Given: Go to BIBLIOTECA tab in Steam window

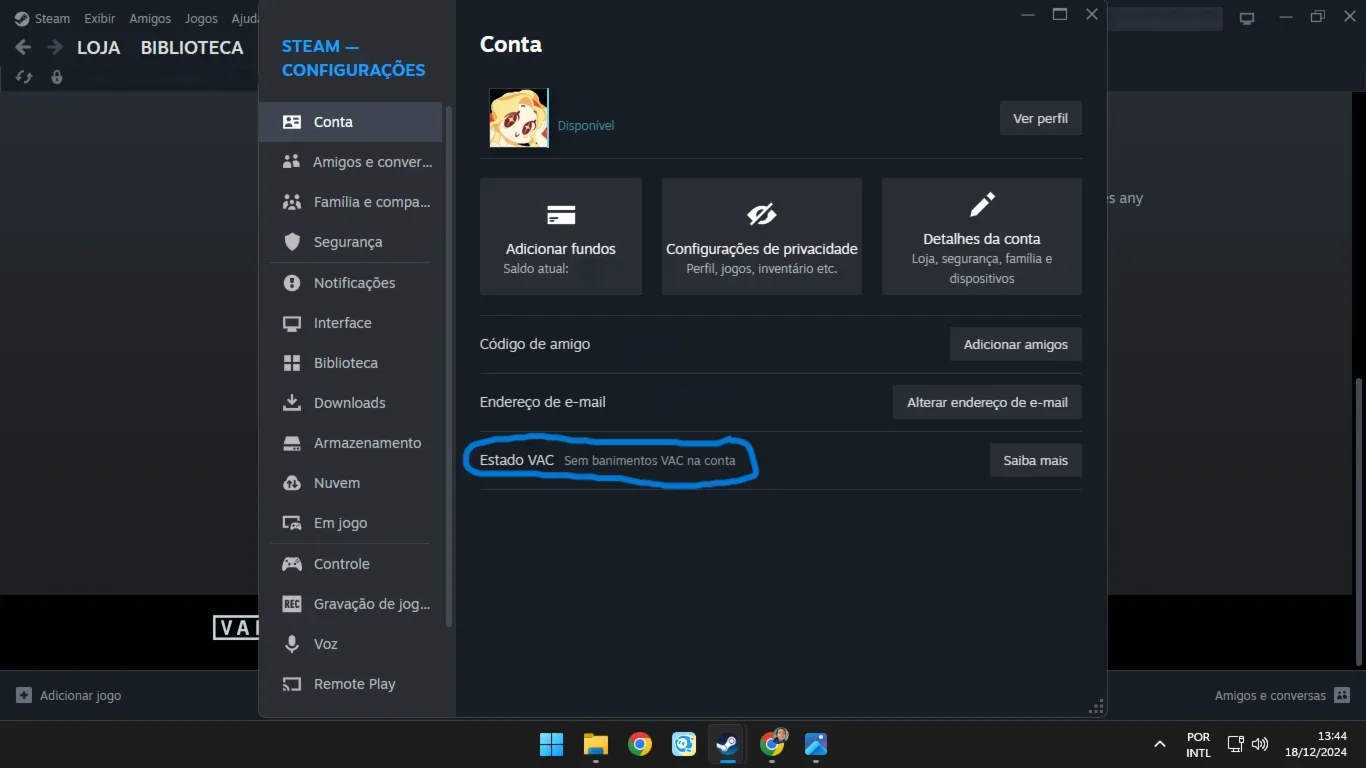Looking at the screenshot, I should point(192,47).
